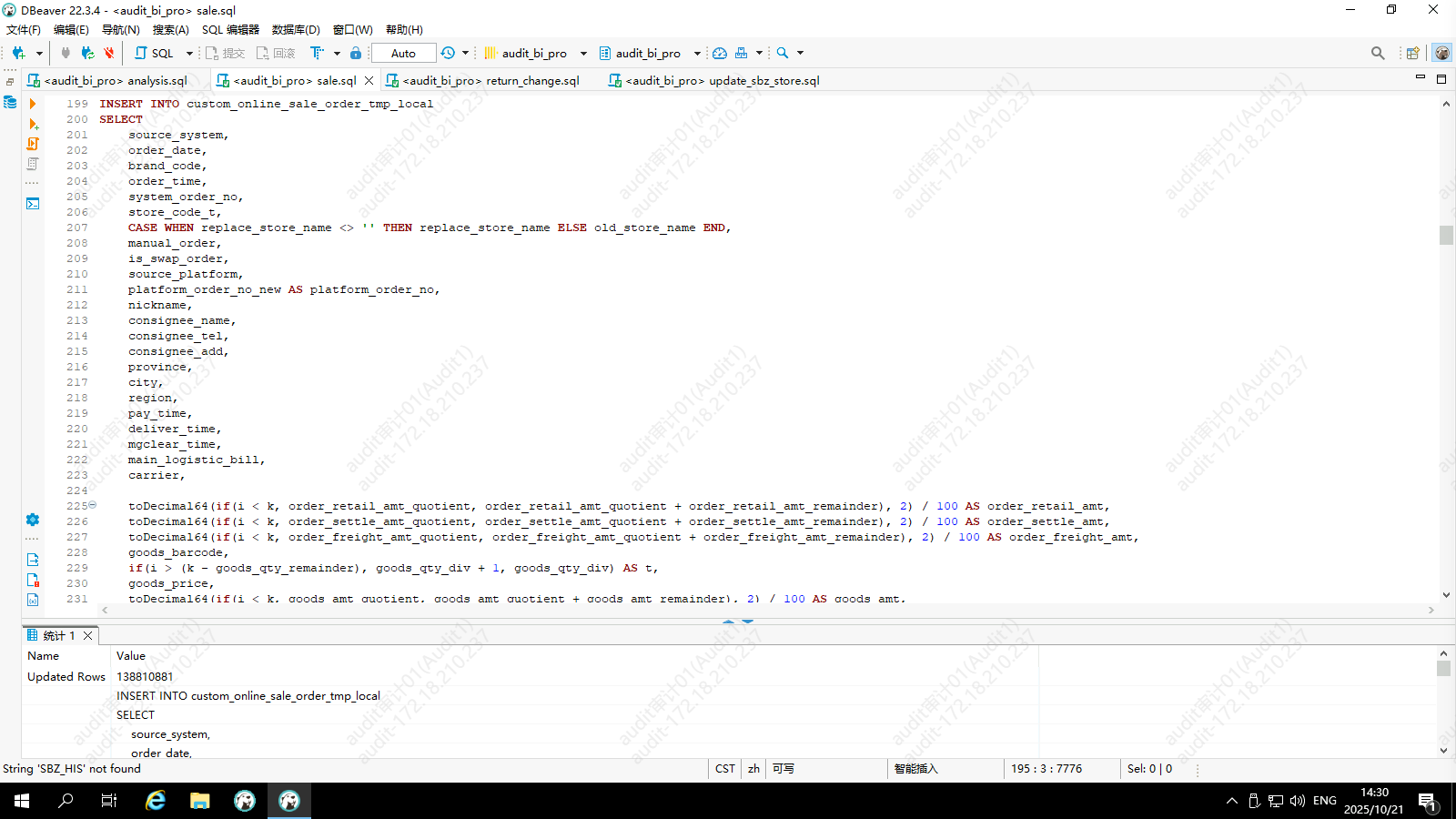Open the SQL 编辑器 menu

[x=230, y=30]
